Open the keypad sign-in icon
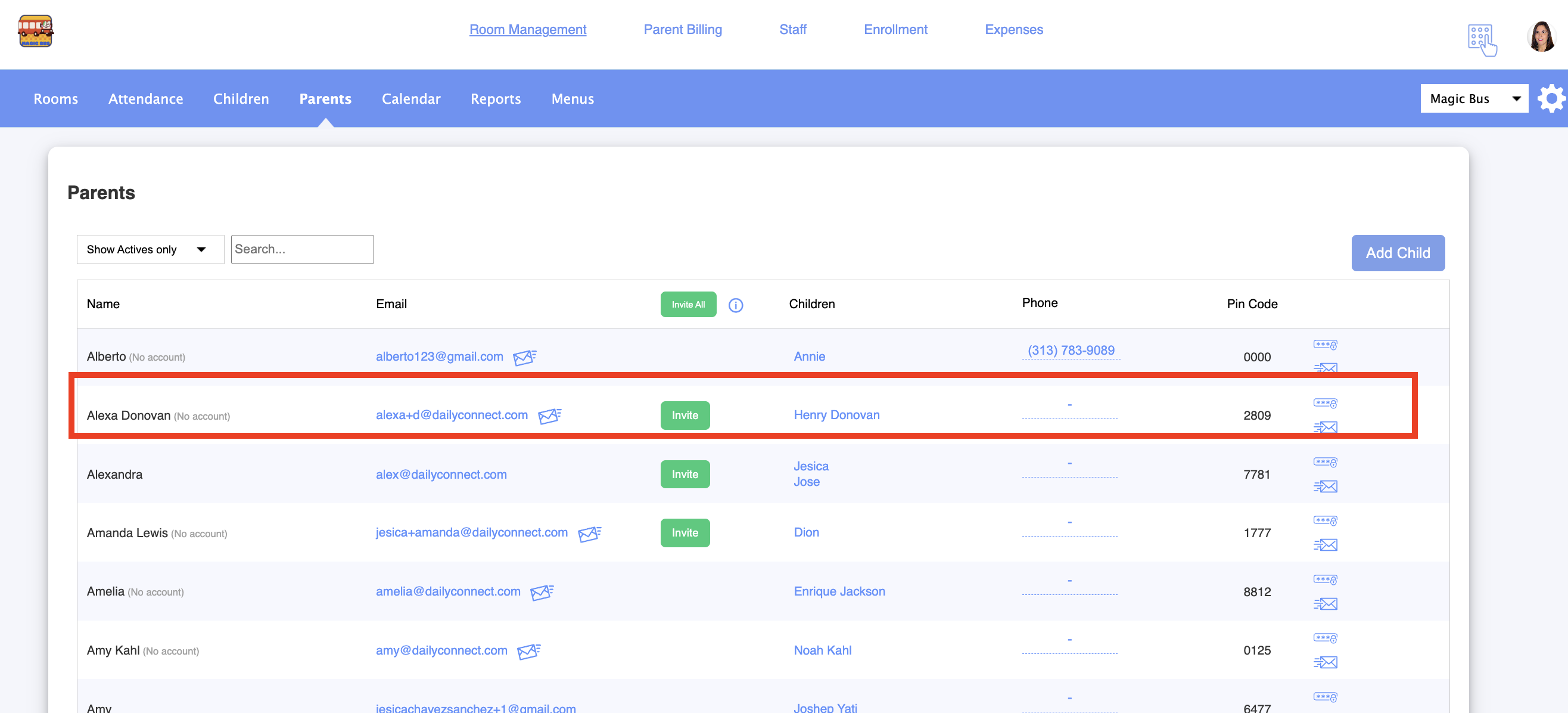Screen dimensions: 1568x713 coord(1481,39)
